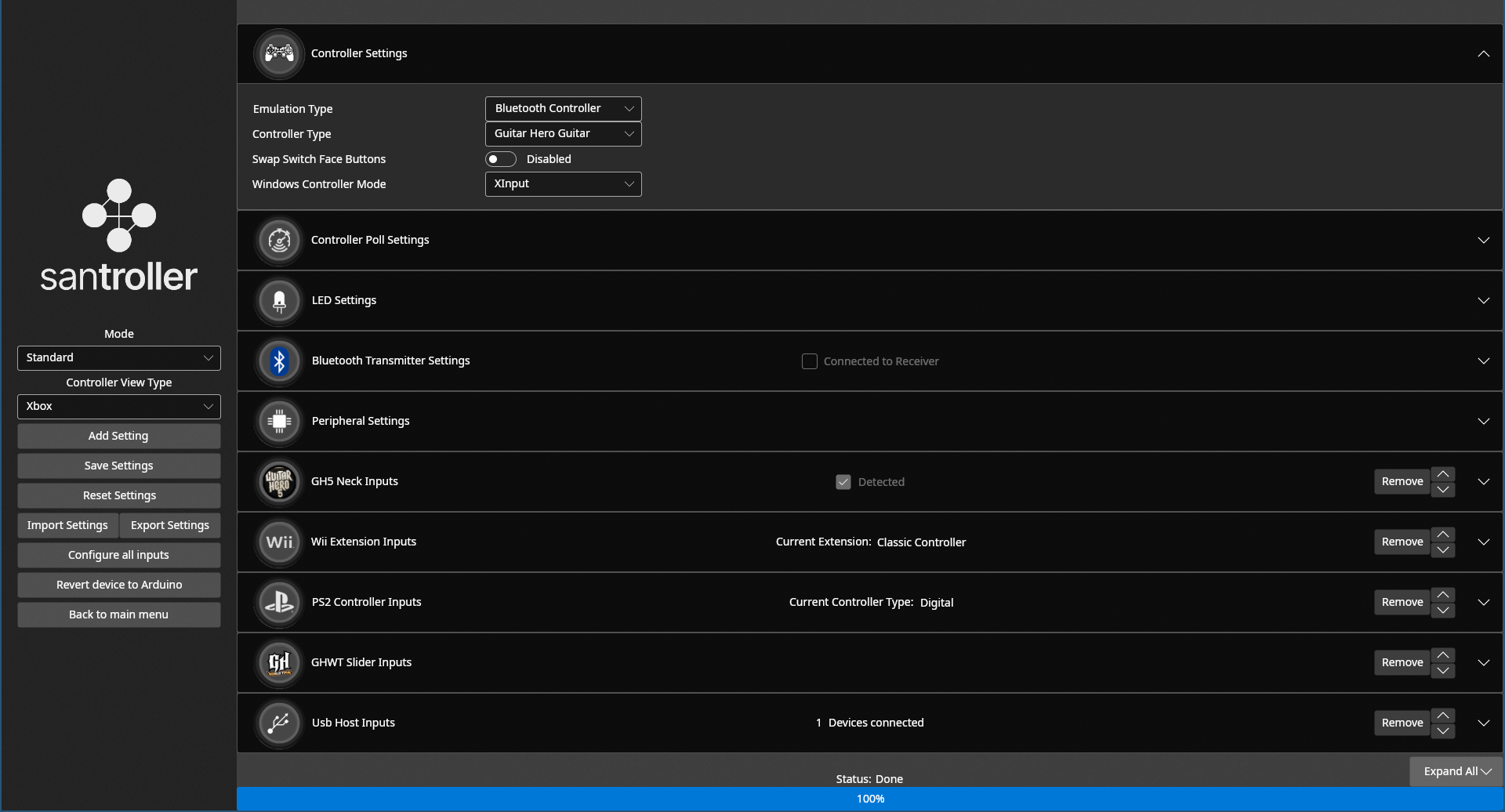Go back to main menu
This screenshot has width=1505, height=812.
point(119,614)
